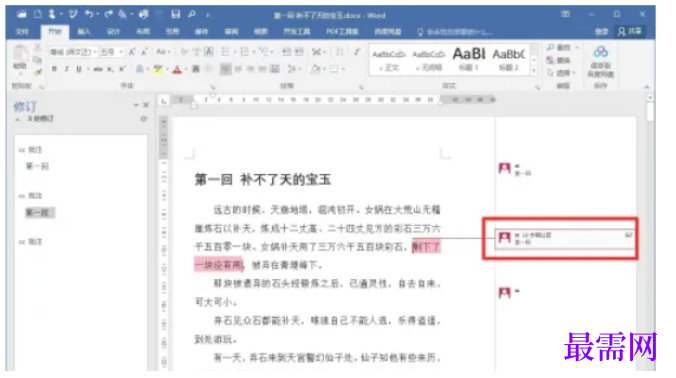676x378 pixels.
Task: Click the ruler tab selector at ruler corner
Action: click(164, 100)
